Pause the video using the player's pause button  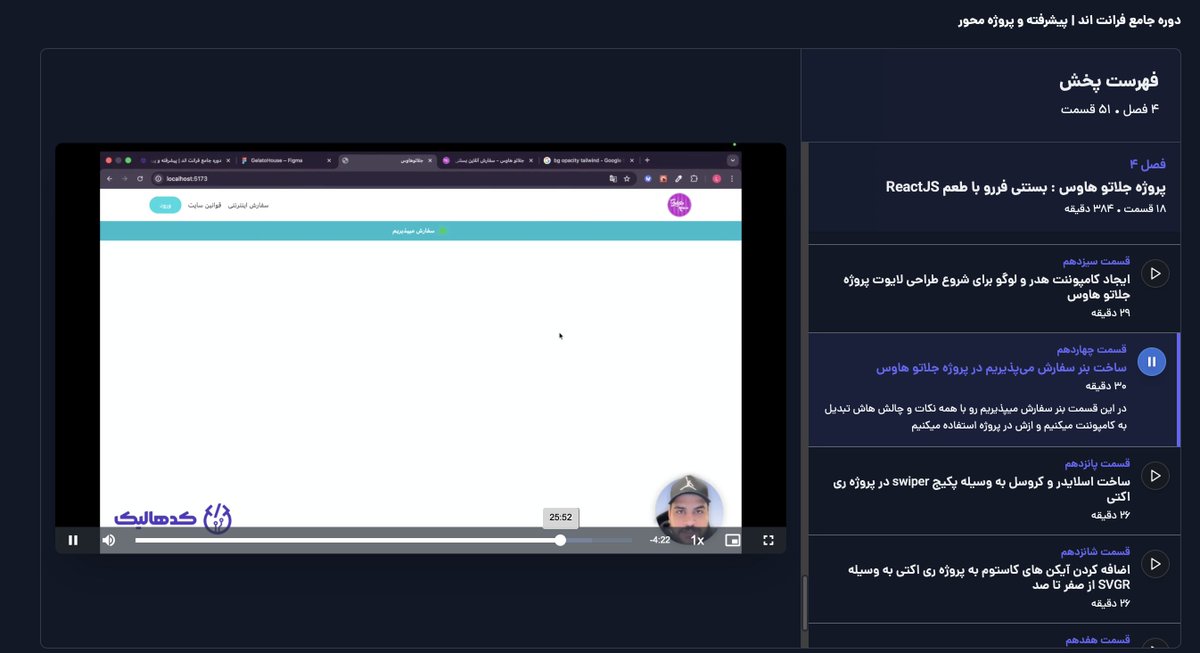tap(73, 540)
